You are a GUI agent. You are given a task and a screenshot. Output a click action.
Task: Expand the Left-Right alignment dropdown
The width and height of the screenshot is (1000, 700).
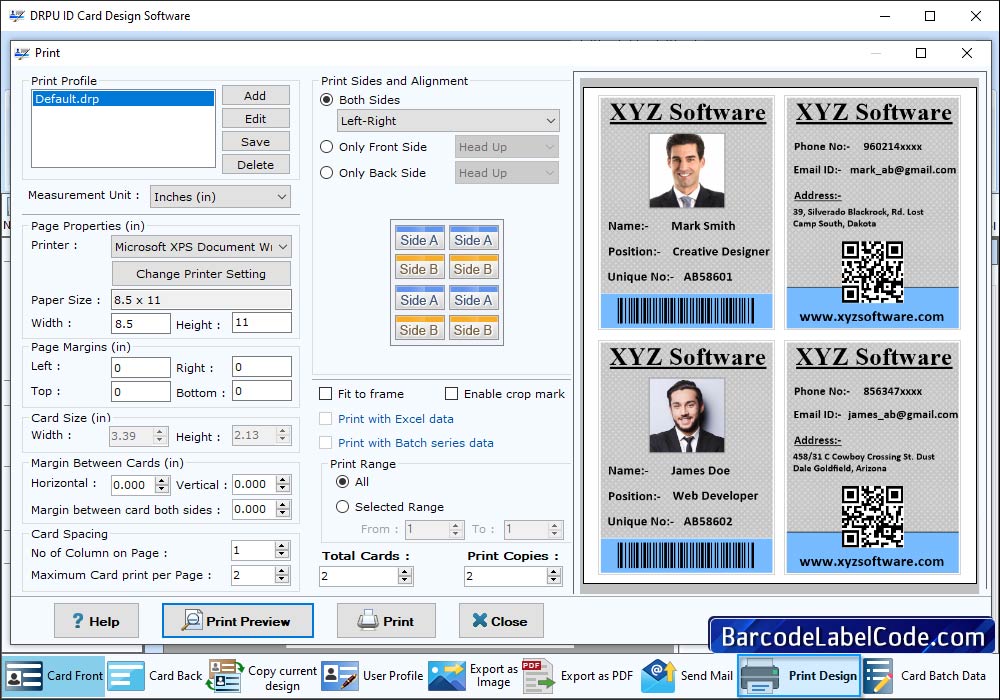click(x=448, y=120)
